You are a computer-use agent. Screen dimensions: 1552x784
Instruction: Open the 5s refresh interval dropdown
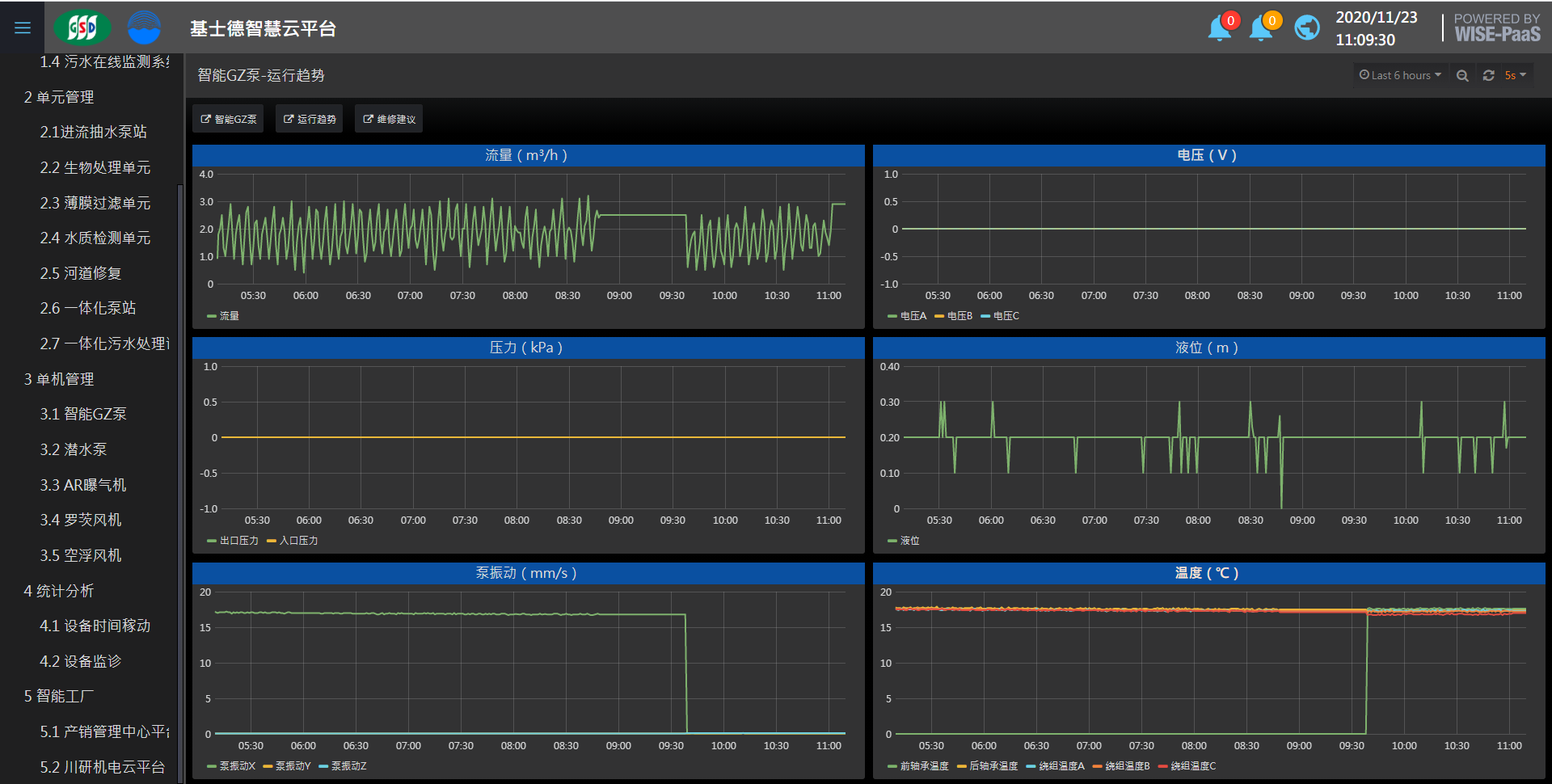pyautogui.click(x=1515, y=75)
